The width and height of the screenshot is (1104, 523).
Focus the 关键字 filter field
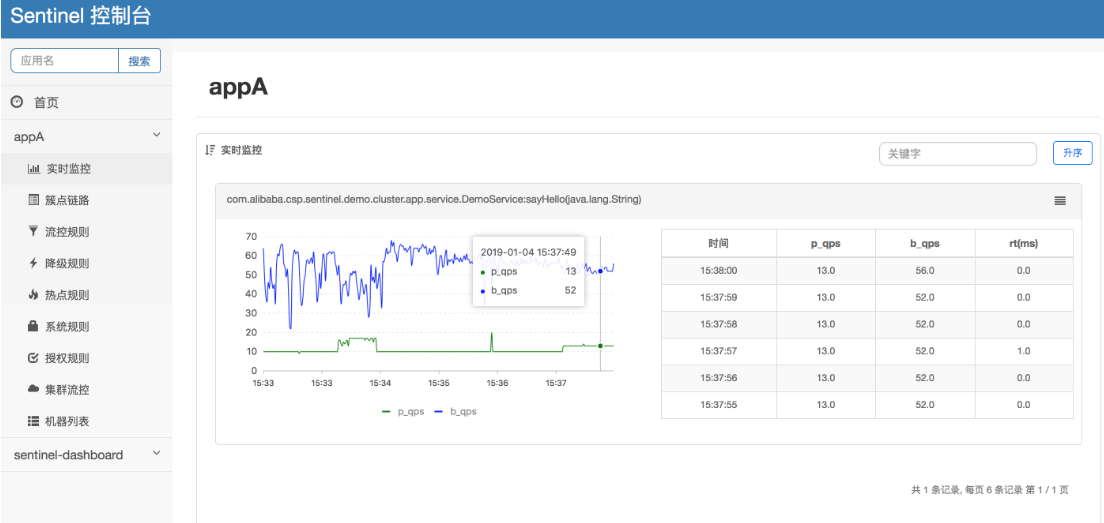pos(958,153)
